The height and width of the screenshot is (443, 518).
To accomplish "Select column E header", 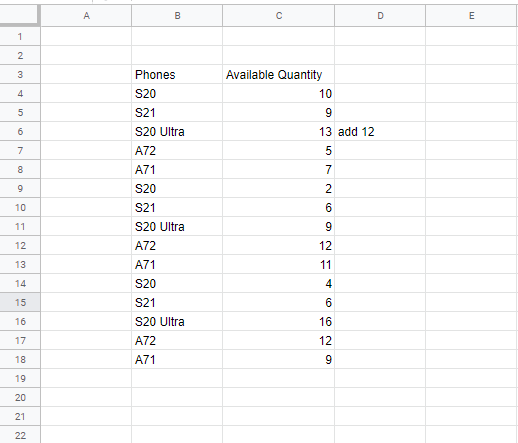I will click(x=471, y=16).
